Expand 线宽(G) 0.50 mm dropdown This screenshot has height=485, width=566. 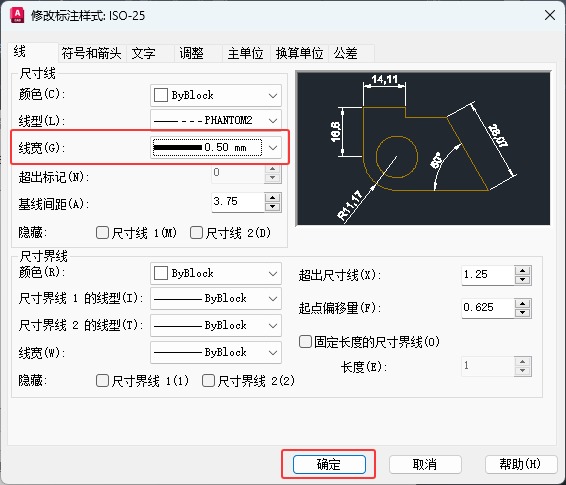[x=216, y=148]
